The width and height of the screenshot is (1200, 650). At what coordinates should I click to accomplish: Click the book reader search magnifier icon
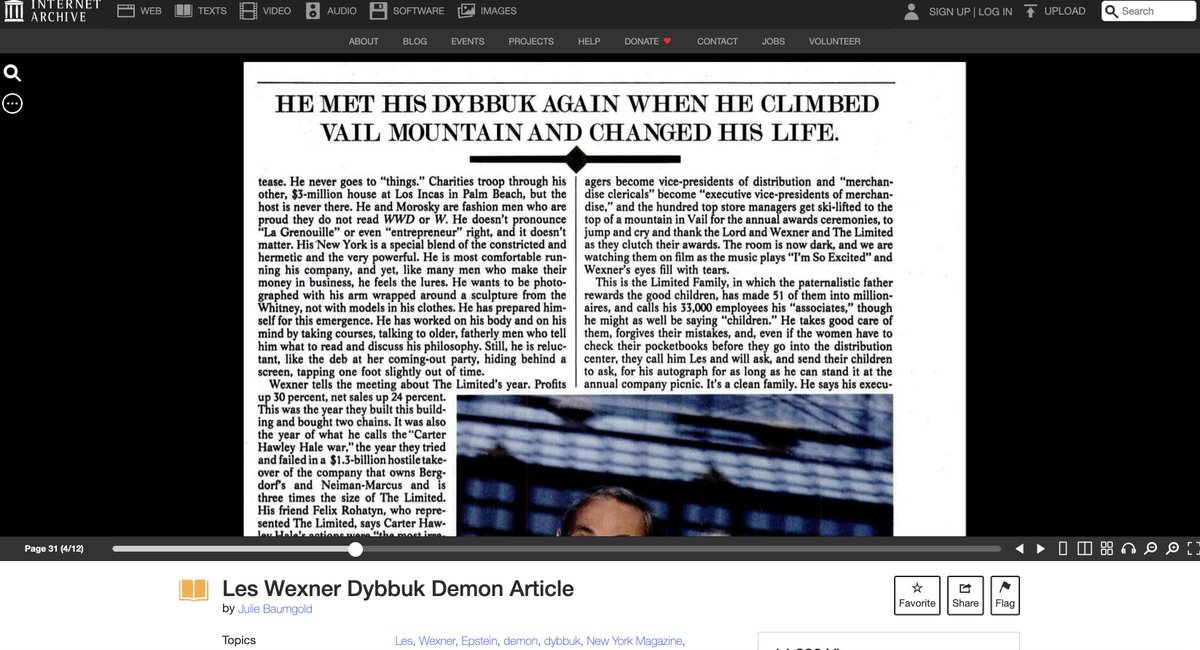[12, 73]
